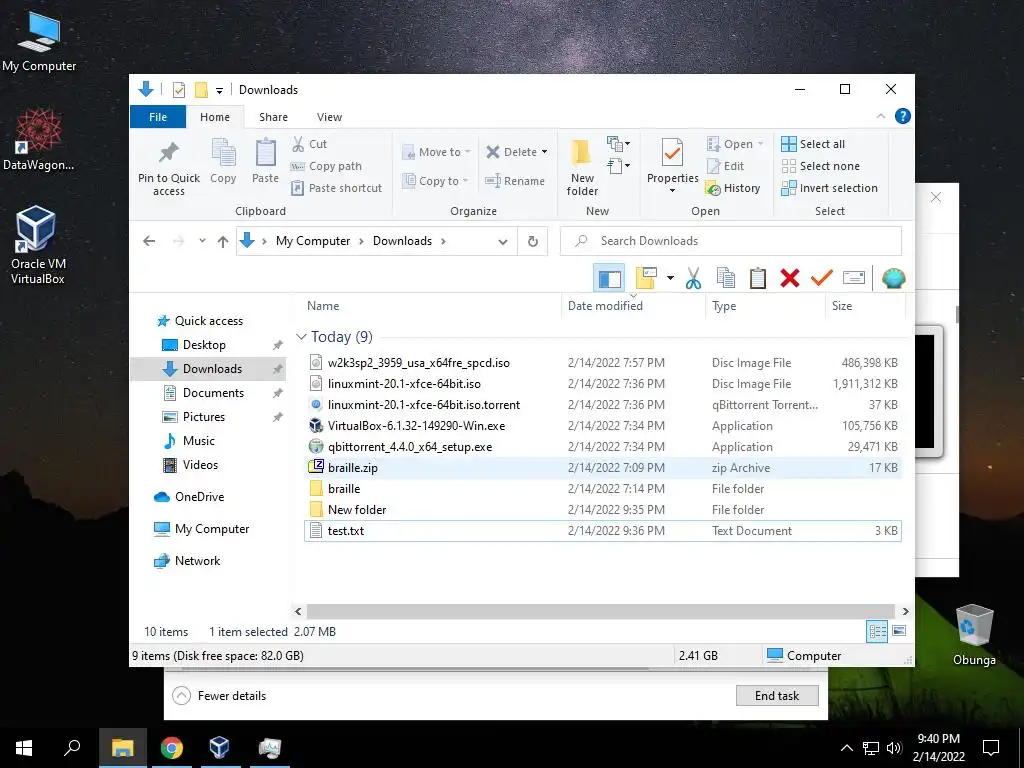This screenshot has height=768, width=1024.
Task: Toggle the navigation pane toolbar button
Action: 609,278
